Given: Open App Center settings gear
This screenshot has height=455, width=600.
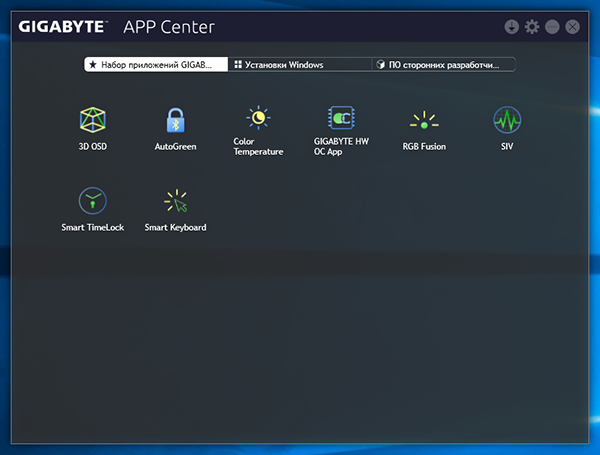Looking at the screenshot, I should click(x=532, y=27).
